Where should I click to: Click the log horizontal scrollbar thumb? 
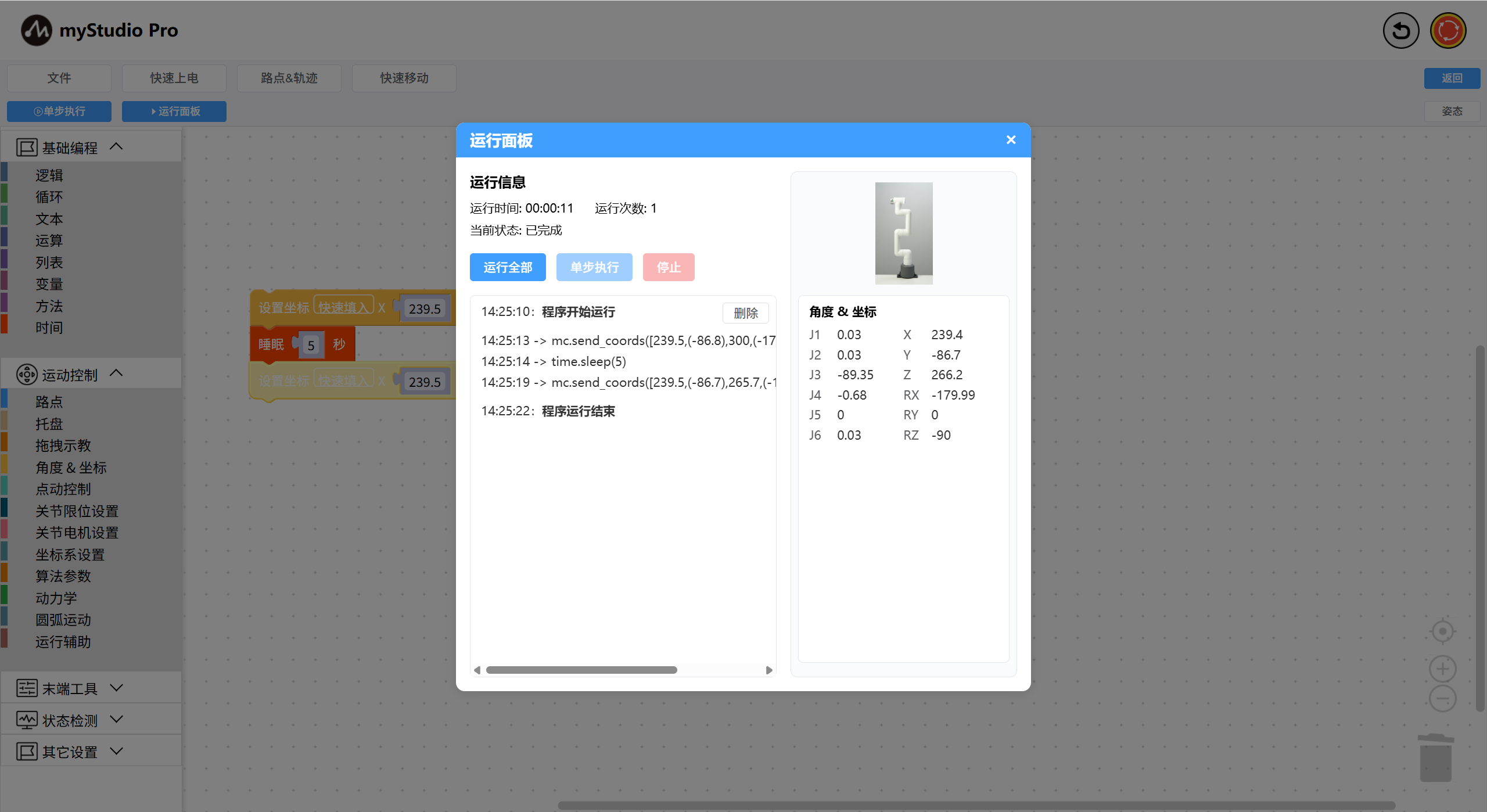(x=581, y=670)
